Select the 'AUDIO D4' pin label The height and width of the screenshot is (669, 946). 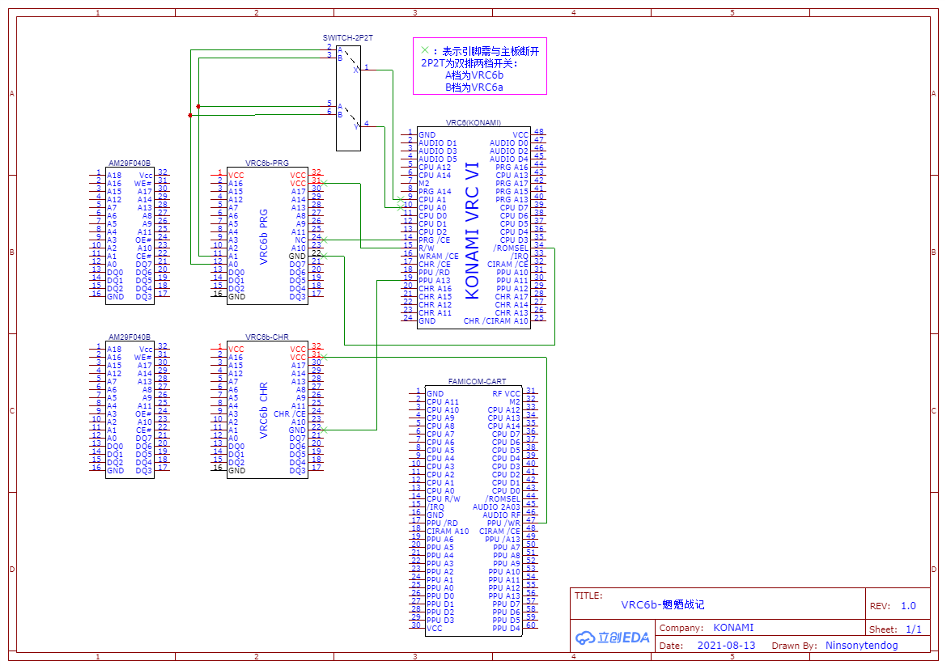click(509, 159)
